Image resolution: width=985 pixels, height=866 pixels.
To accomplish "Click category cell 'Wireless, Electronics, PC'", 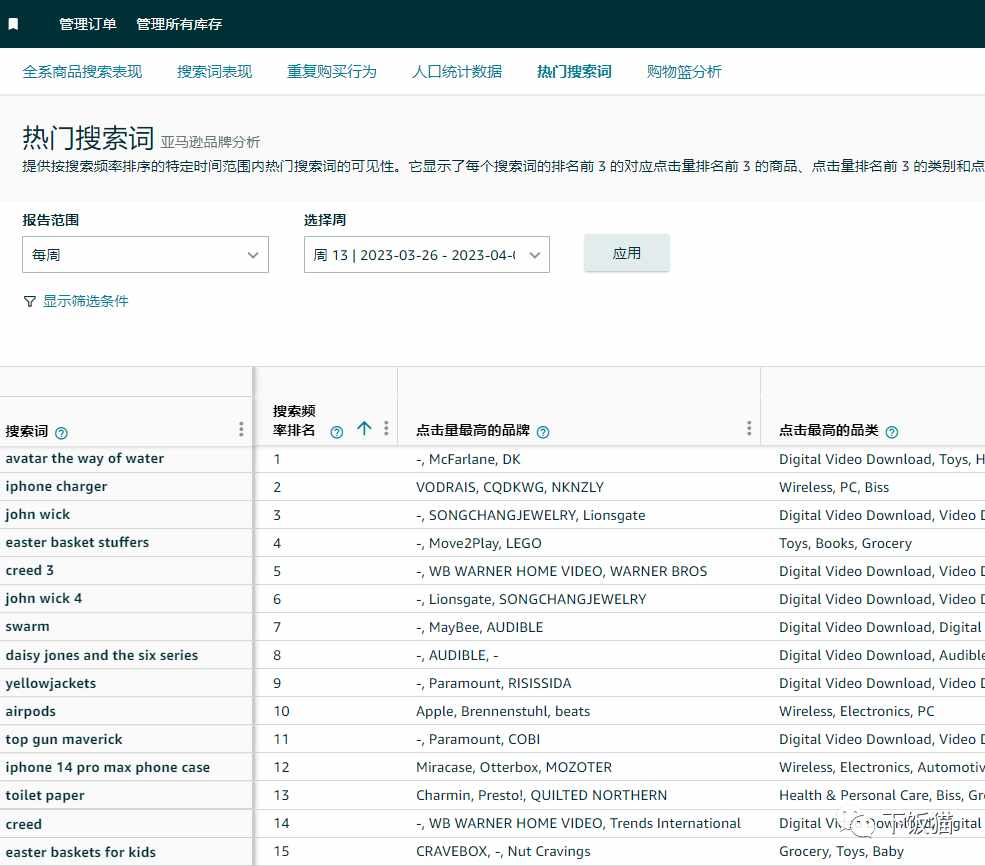I will click(857, 712).
